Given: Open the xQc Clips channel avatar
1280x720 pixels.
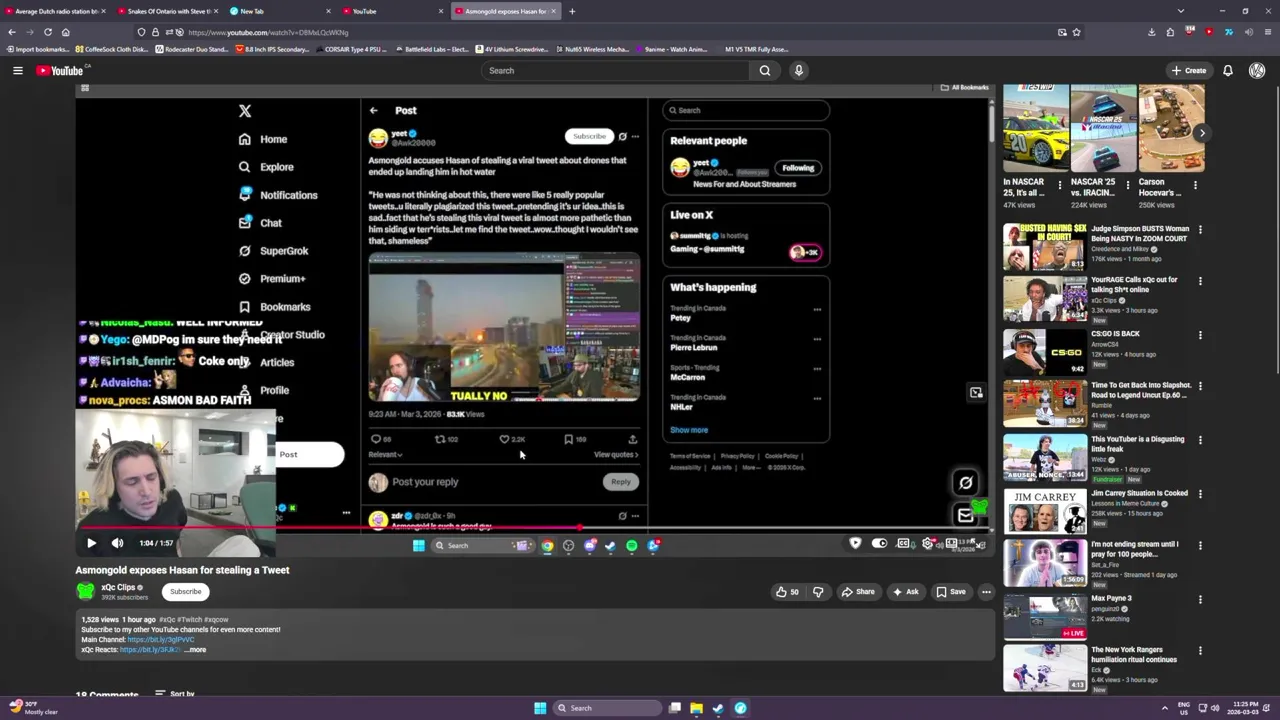Looking at the screenshot, I should pos(85,591).
